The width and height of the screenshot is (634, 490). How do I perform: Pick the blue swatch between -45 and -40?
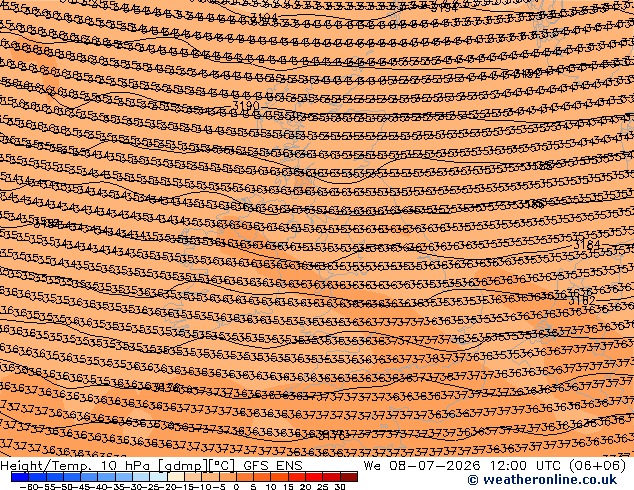pos(89,477)
